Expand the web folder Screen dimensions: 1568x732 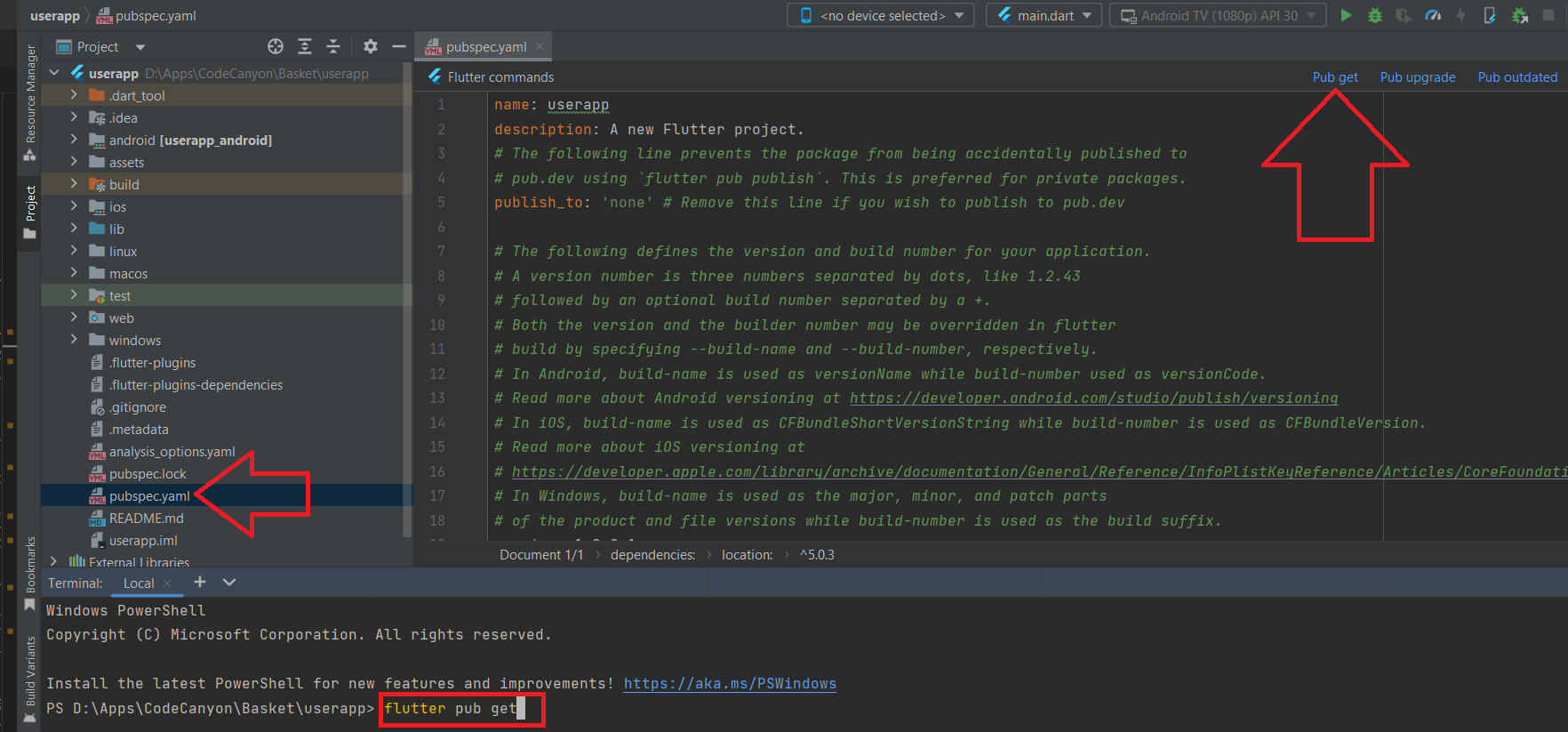point(74,318)
